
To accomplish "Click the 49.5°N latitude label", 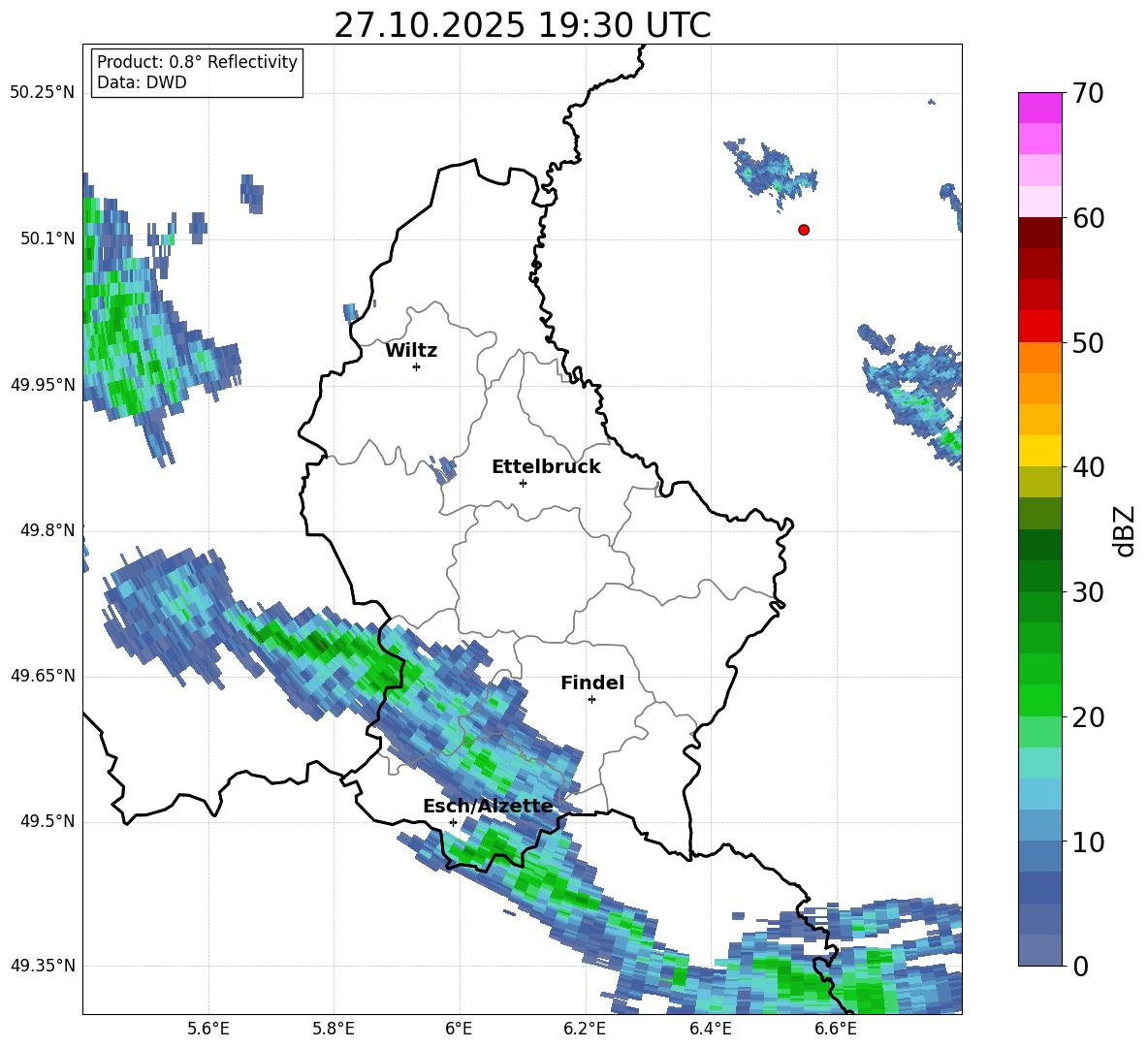I will (48, 820).
